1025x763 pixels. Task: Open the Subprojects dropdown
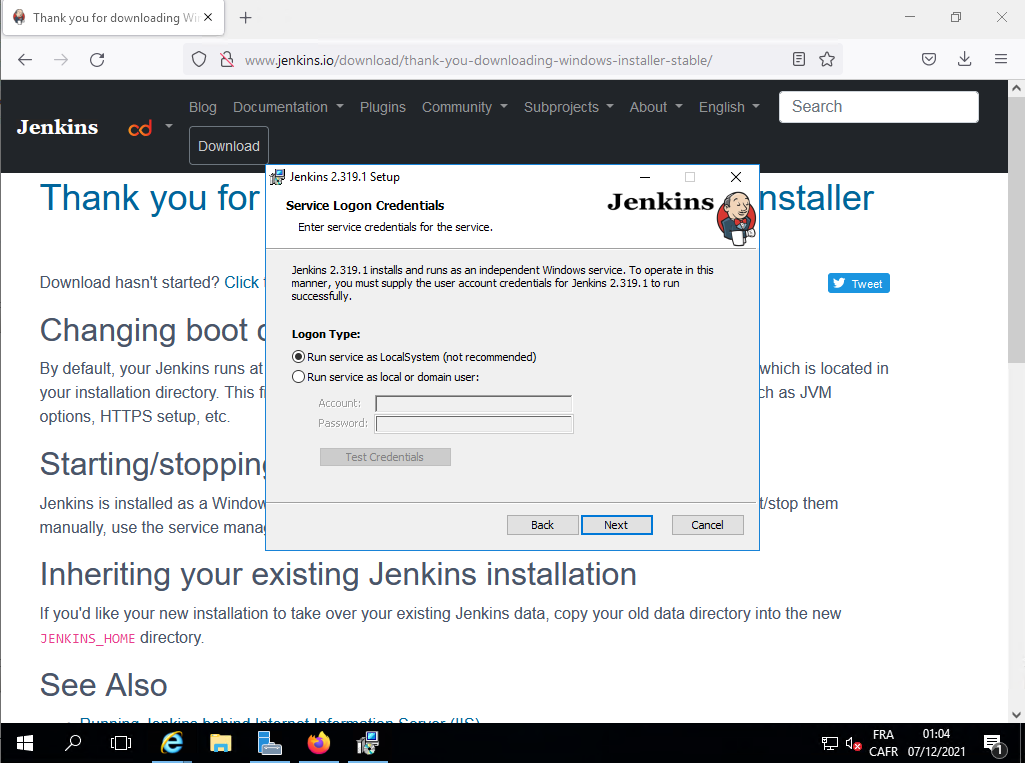(568, 107)
